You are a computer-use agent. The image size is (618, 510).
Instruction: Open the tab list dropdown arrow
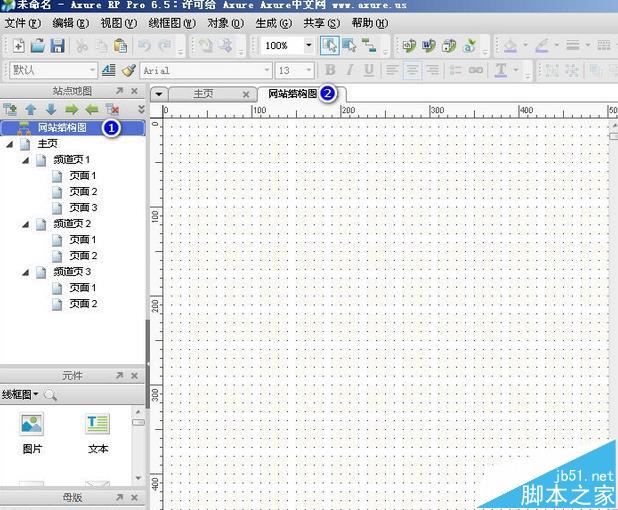tap(159, 94)
